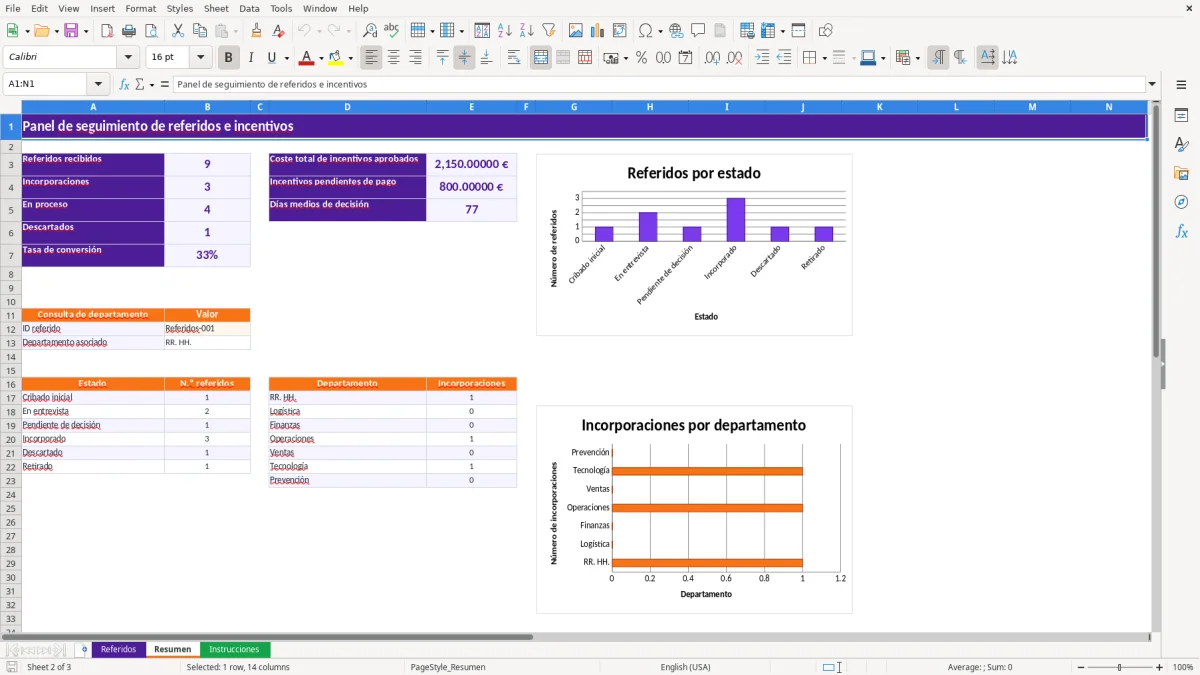Open sidebar Properties panel icon
This screenshot has height=675, width=1200.
(1181, 116)
